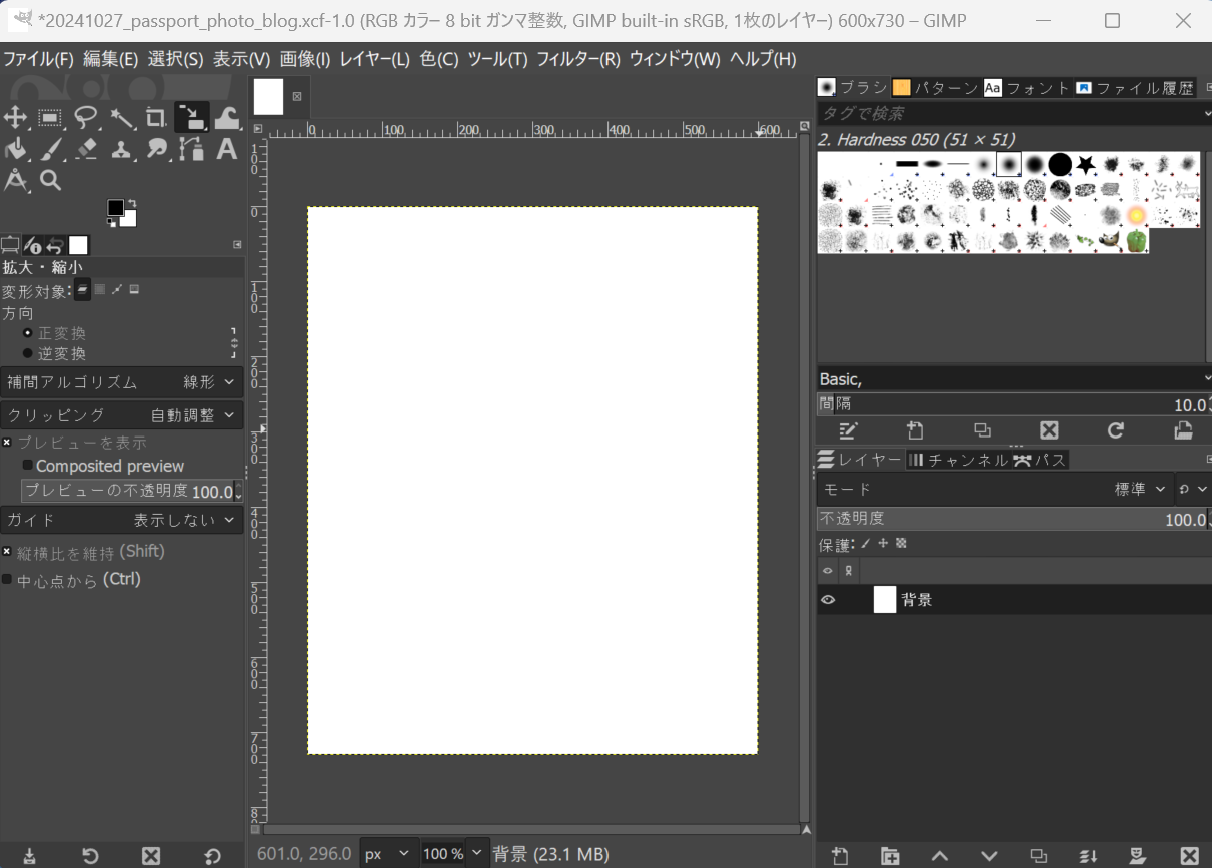Image resolution: width=1212 pixels, height=868 pixels.
Task: Enable the Composited preview checkbox
Action: (x=28, y=466)
